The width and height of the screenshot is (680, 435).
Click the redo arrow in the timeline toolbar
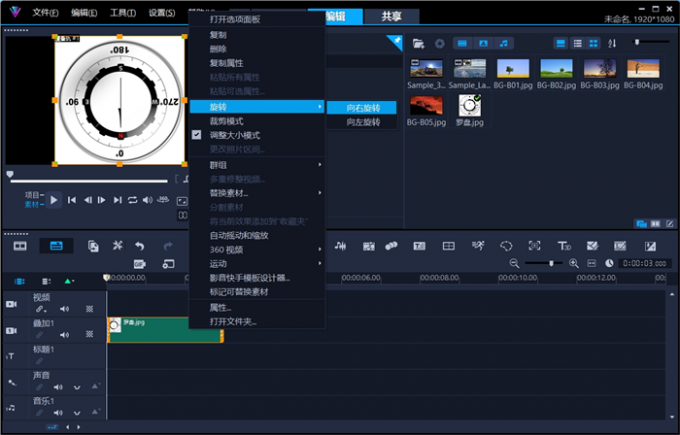(x=168, y=246)
